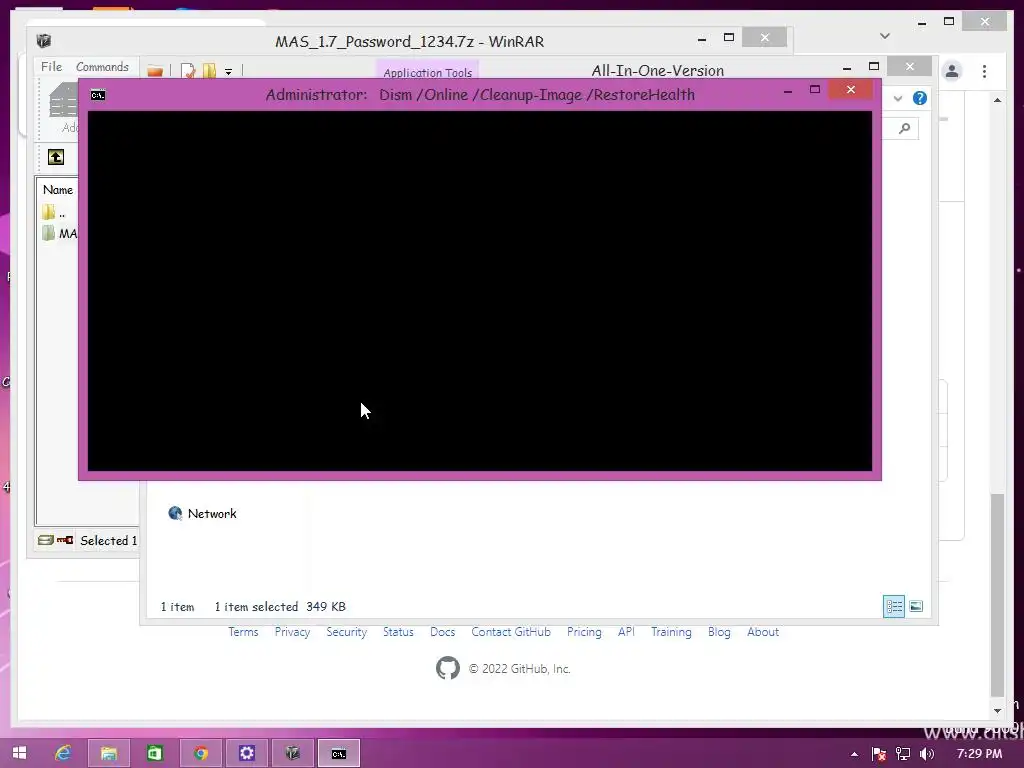Select Network in the Explorer navigation pane
The height and width of the screenshot is (768, 1024).
202,513
